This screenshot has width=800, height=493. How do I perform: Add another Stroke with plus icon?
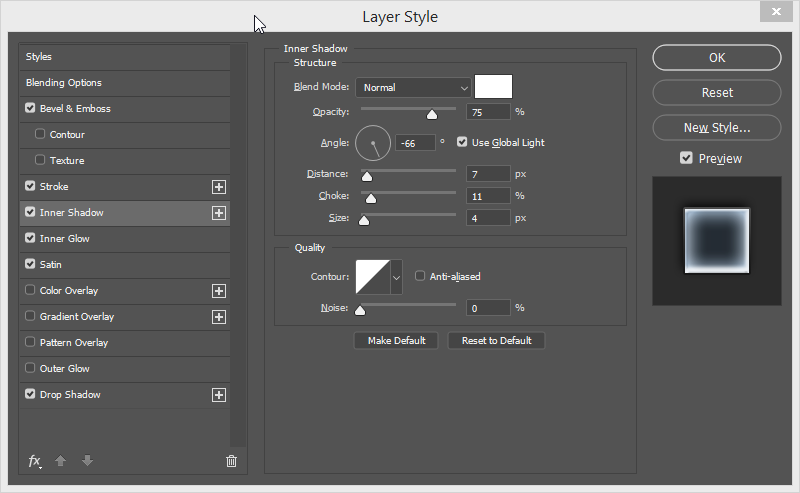pyautogui.click(x=219, y=187)
